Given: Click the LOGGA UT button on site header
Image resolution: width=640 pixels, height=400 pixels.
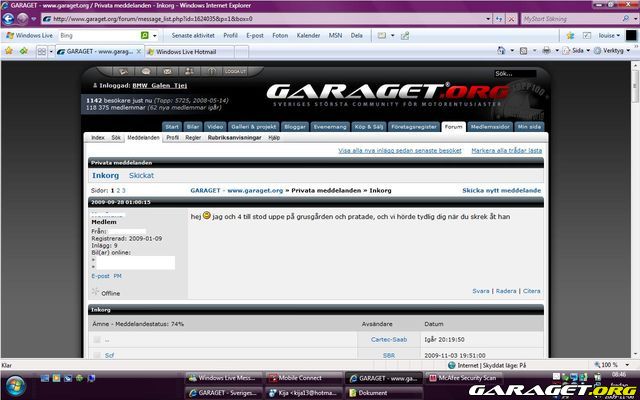Looking at the screenshot, I should click(x=235, y=71).
